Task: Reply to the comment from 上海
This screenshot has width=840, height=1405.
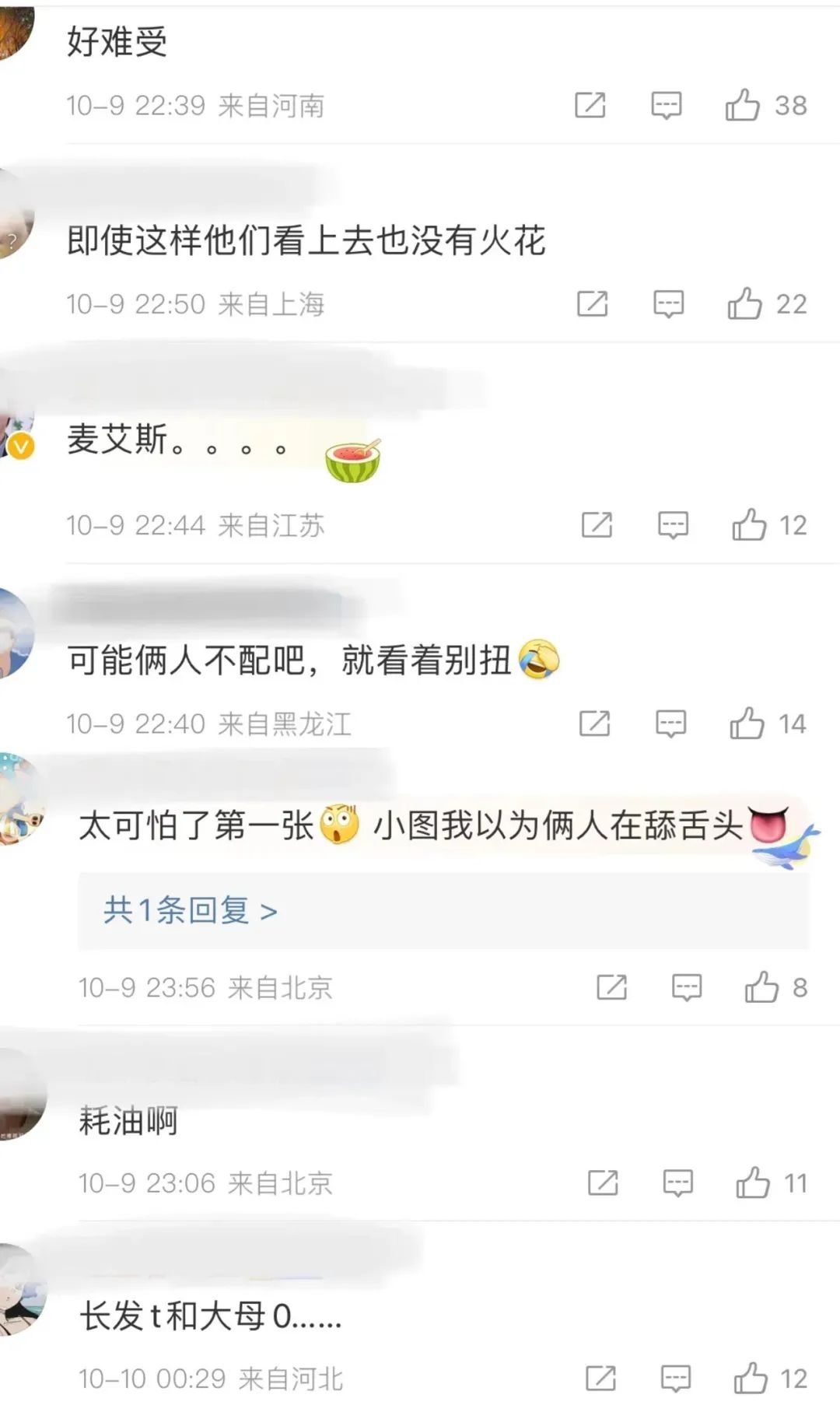Action: pyautogui.click(x=668, y=303)
